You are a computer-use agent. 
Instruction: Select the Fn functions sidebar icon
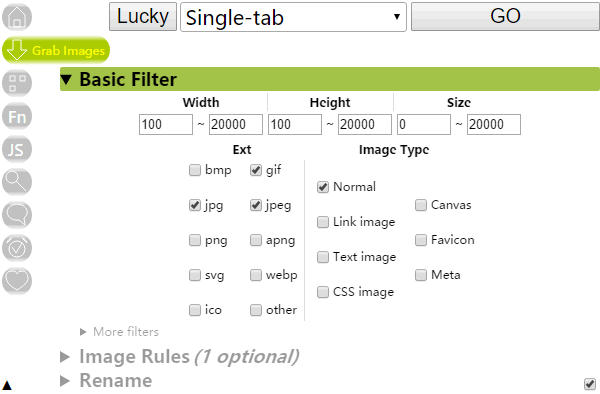tap(17, 116)
